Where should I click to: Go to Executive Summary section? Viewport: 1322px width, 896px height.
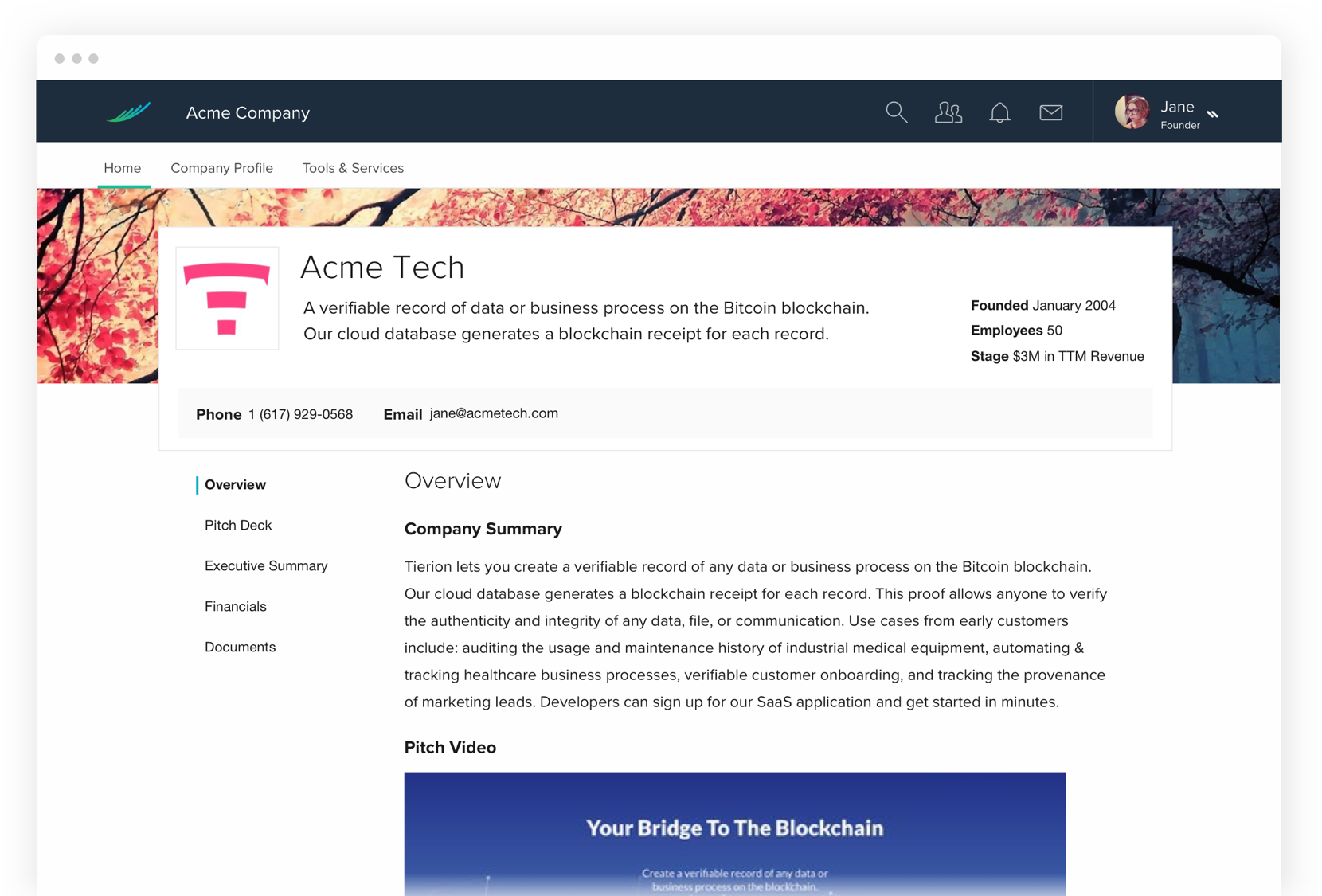coord(266,565)
